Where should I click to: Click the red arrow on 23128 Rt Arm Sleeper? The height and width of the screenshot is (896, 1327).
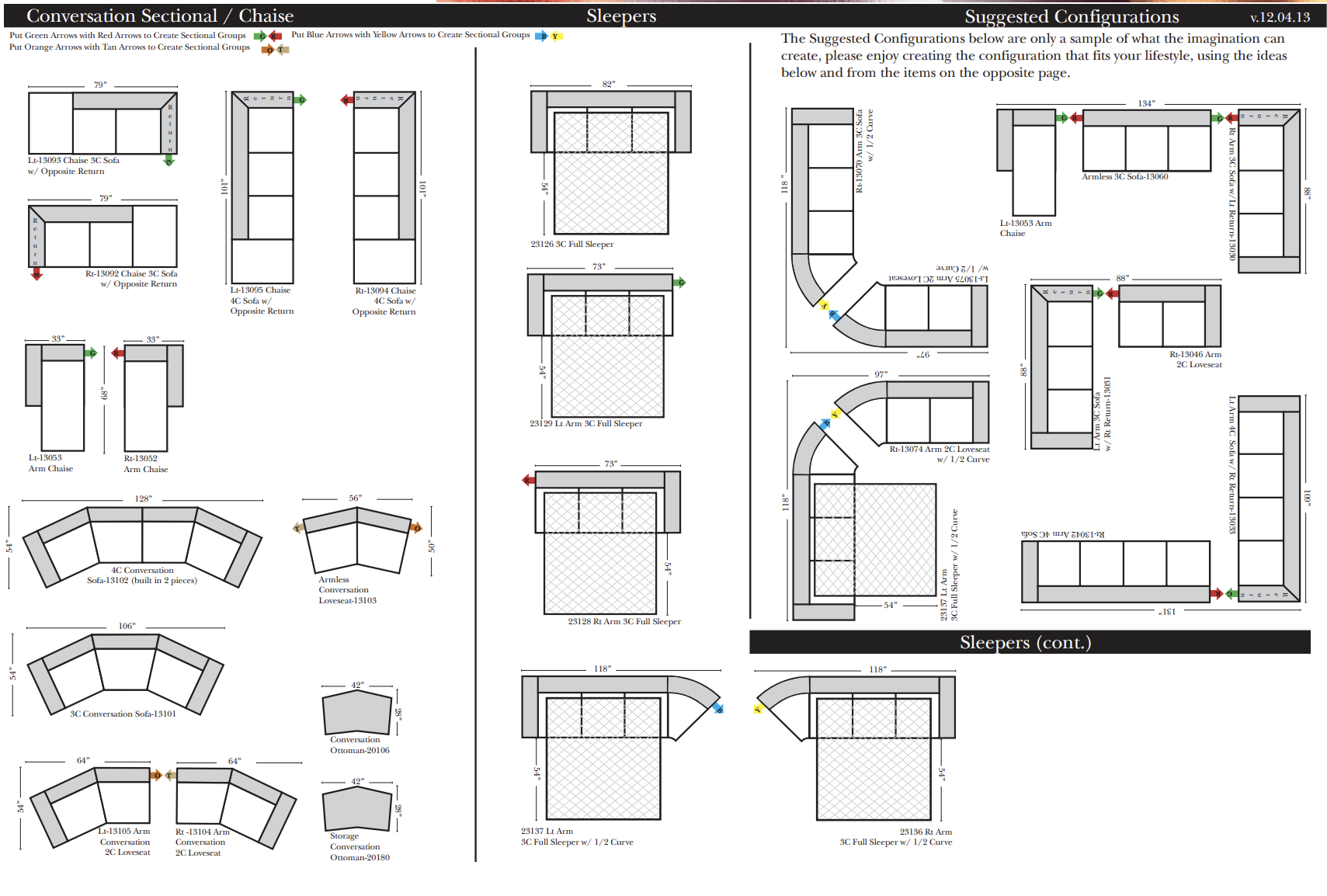[529, 480]
